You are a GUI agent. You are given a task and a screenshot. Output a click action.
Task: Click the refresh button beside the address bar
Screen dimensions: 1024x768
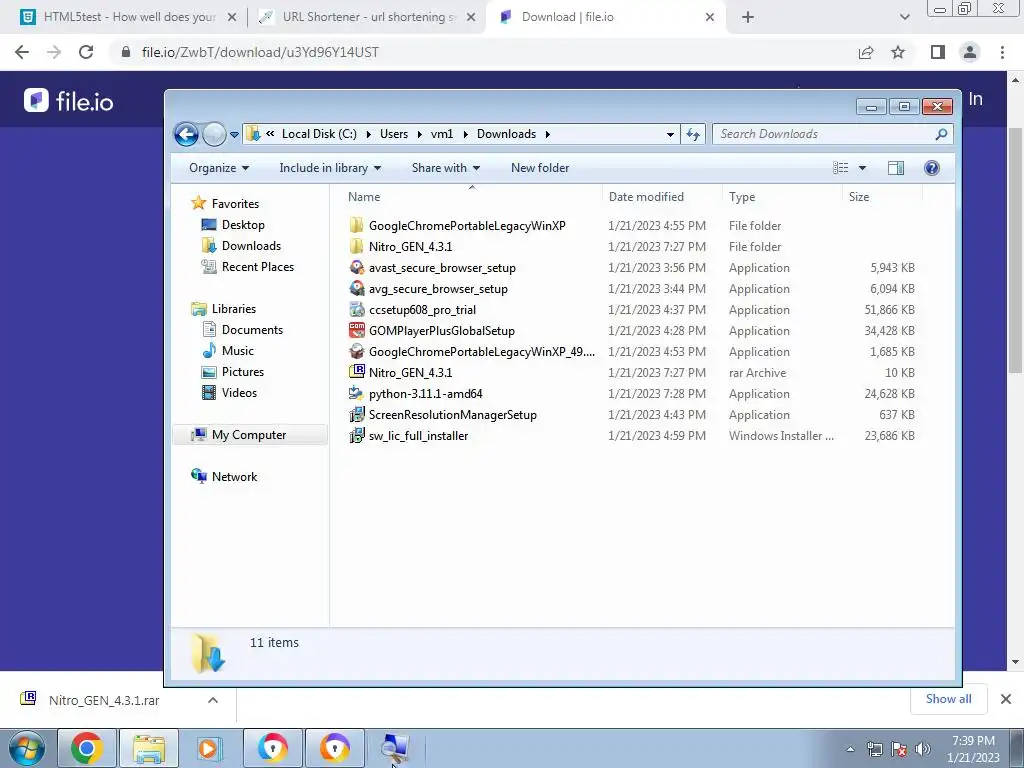(x=693, y=135)
